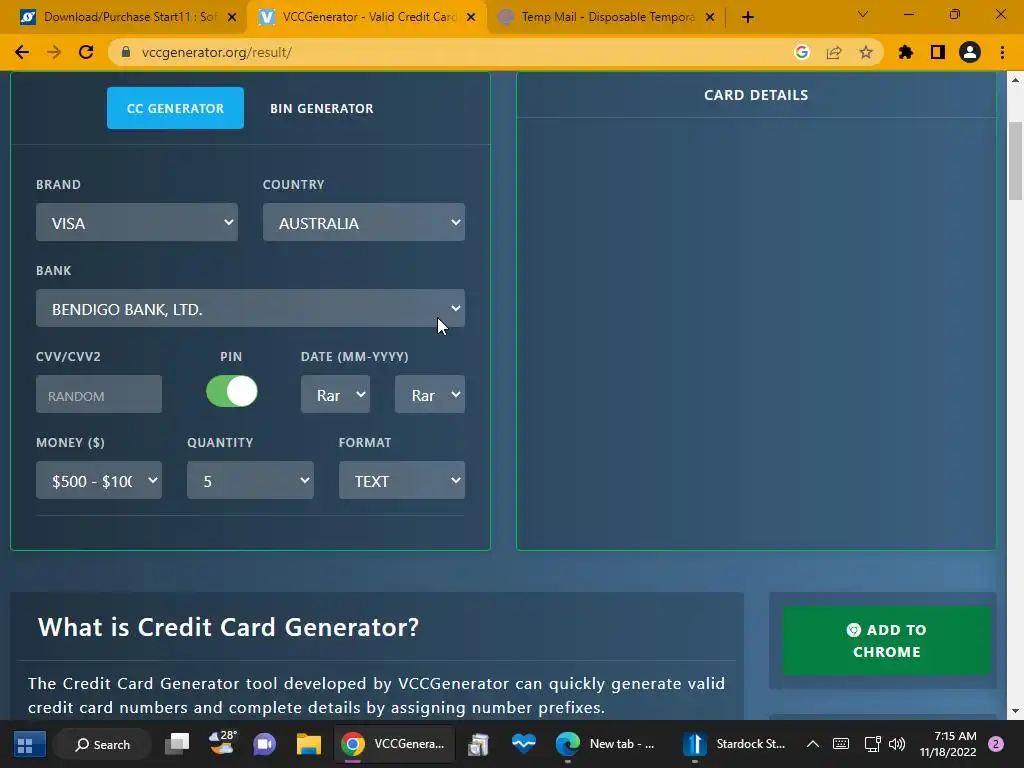1024x768 pixels.
Task: Reload the current page
Action: click(86, 52)
